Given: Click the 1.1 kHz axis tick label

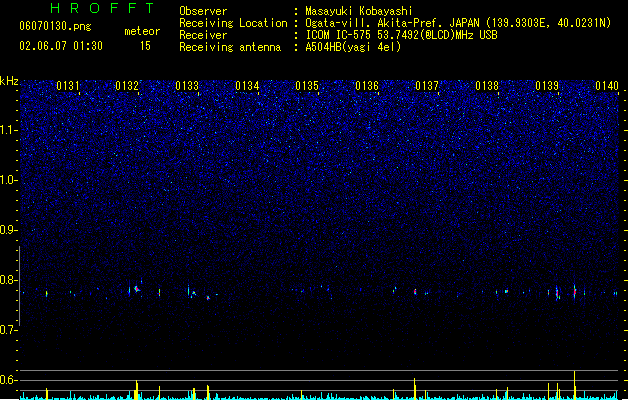Looking at the screenshot, I should coord(8,130).
